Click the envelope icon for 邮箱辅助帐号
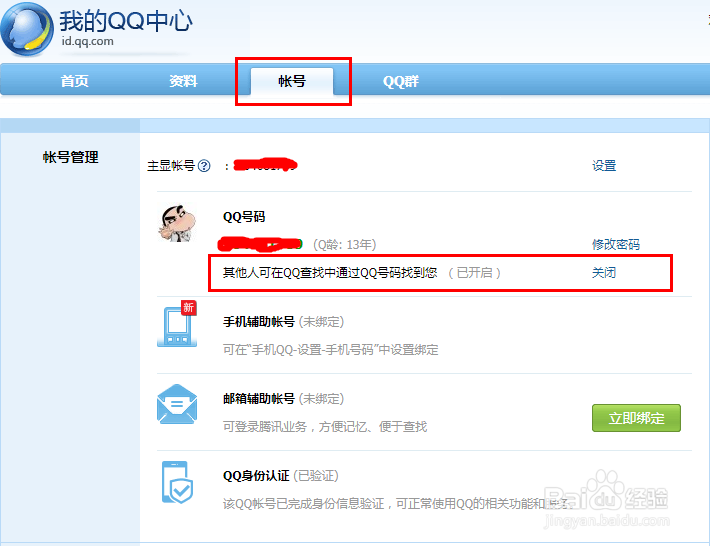 coord(177,404)
